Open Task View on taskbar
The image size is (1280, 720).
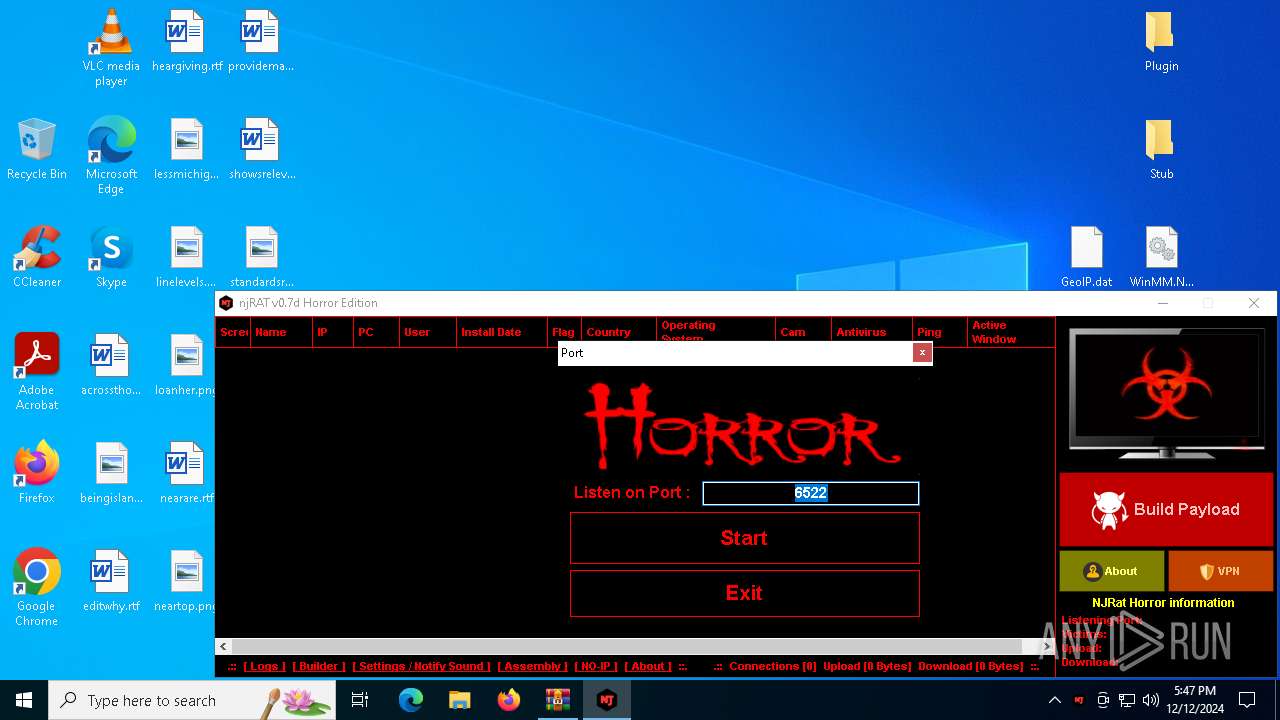point(361,700)
